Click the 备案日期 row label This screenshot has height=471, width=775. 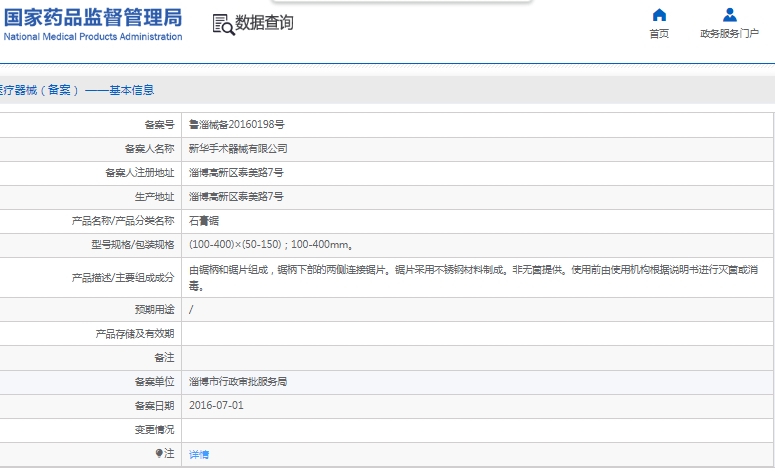154,406
